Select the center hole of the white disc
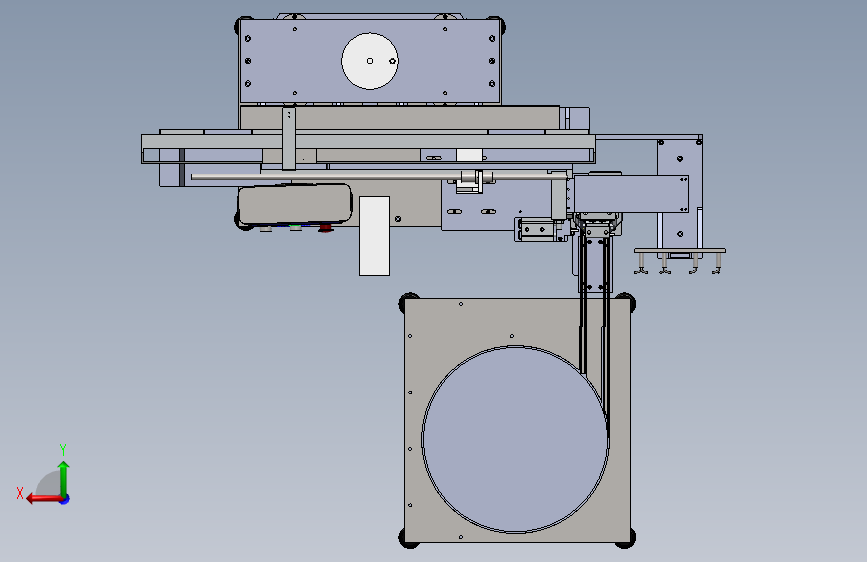Screen dimensions: 867x562 coord(370,61)
